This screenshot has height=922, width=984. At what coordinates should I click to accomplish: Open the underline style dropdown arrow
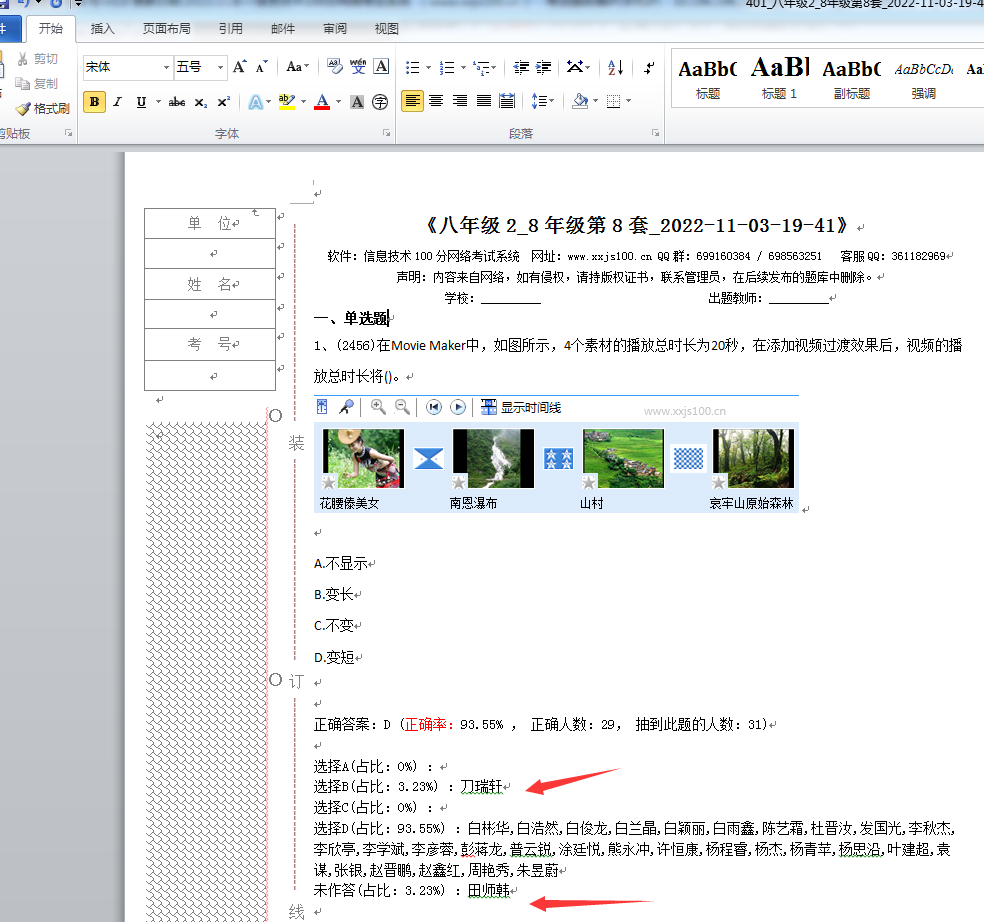pos(158,102)
